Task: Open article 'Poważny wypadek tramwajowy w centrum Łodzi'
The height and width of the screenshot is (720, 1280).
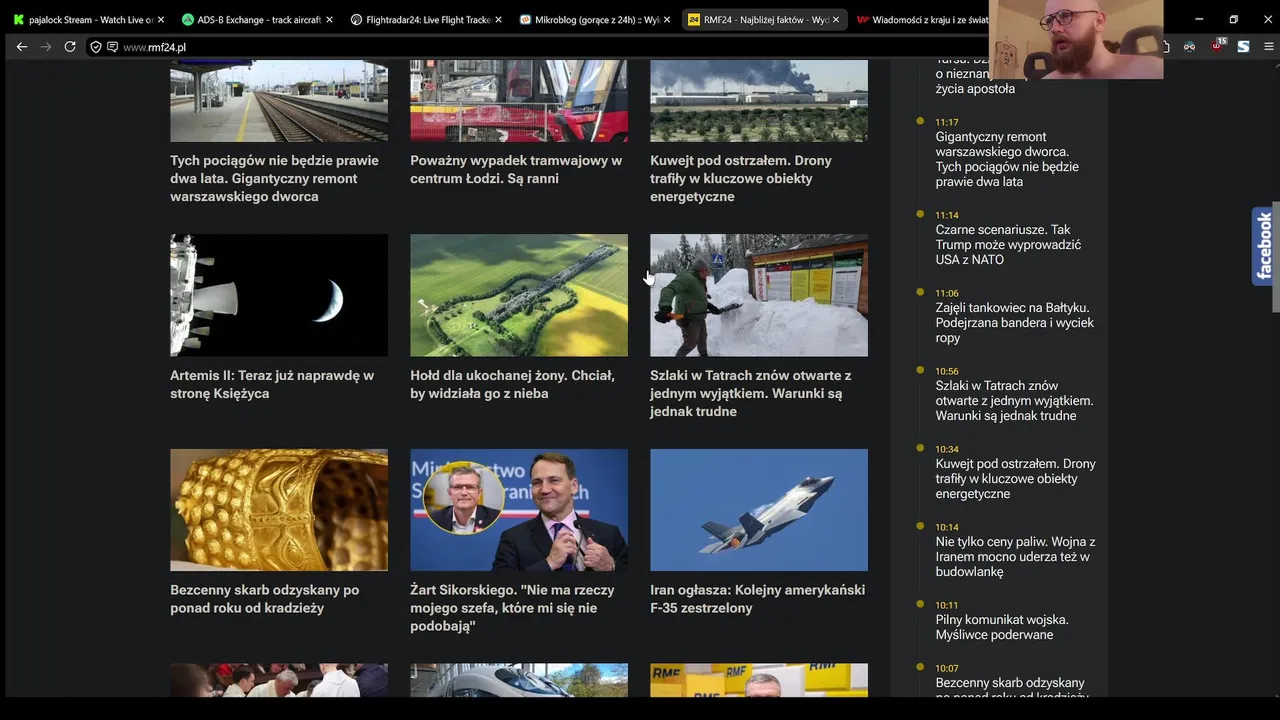Action: [516, 170]
